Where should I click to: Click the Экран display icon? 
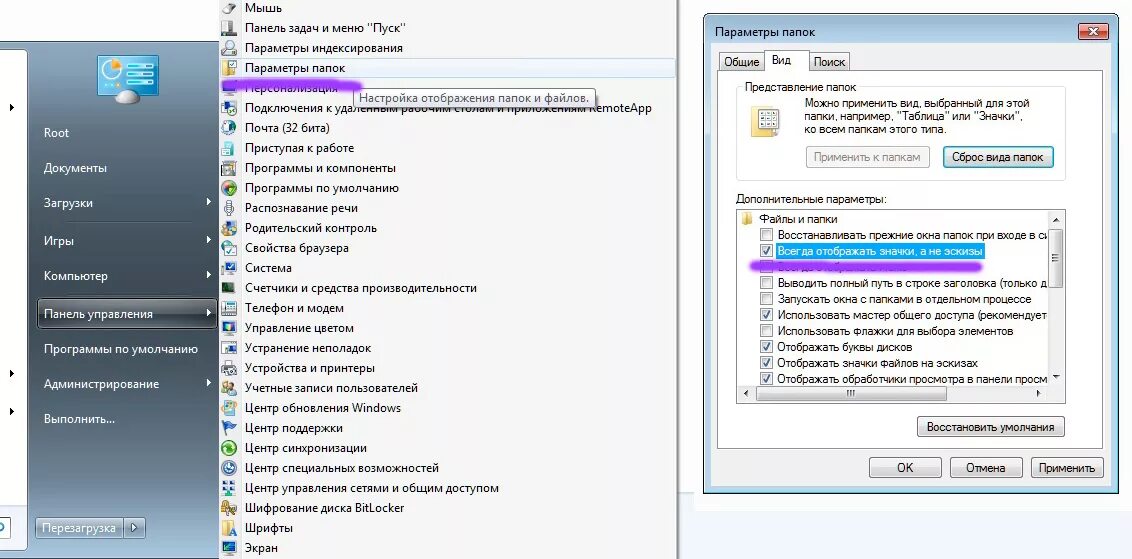(x=229, y=547)
